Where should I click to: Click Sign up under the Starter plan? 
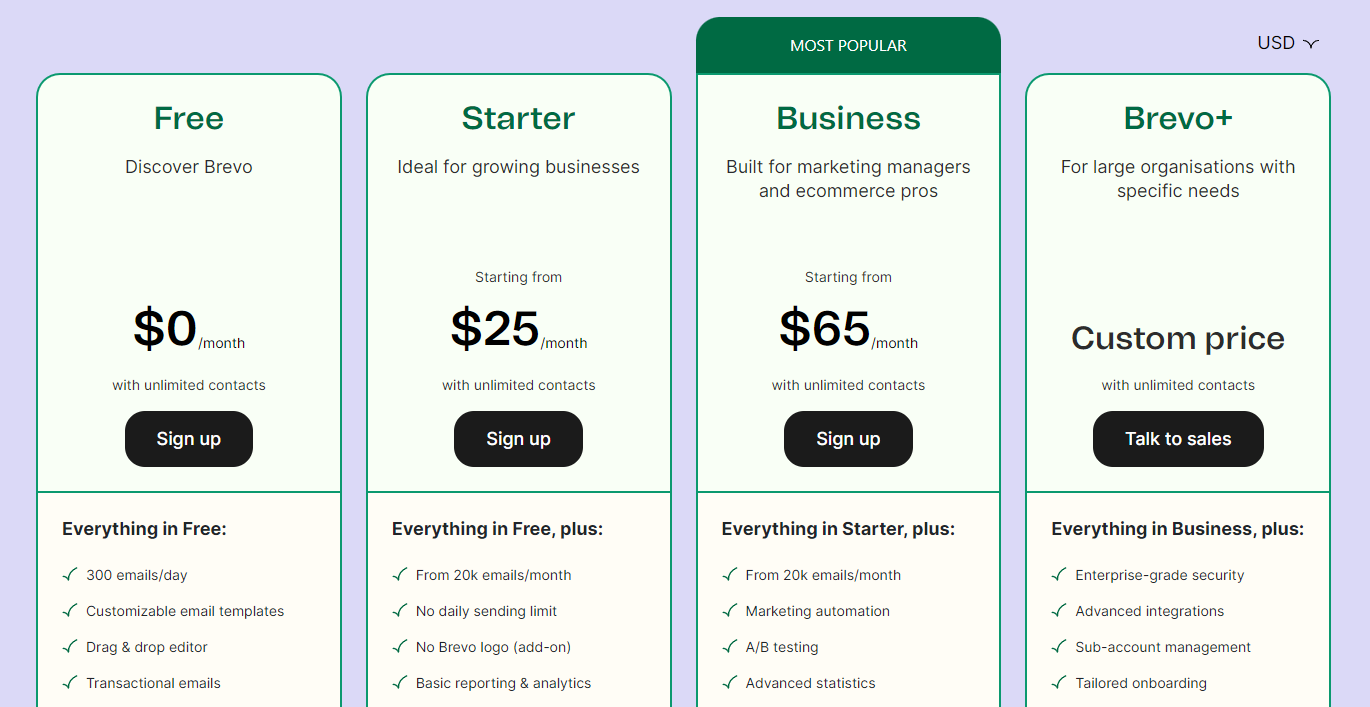(x=518, y=439)
